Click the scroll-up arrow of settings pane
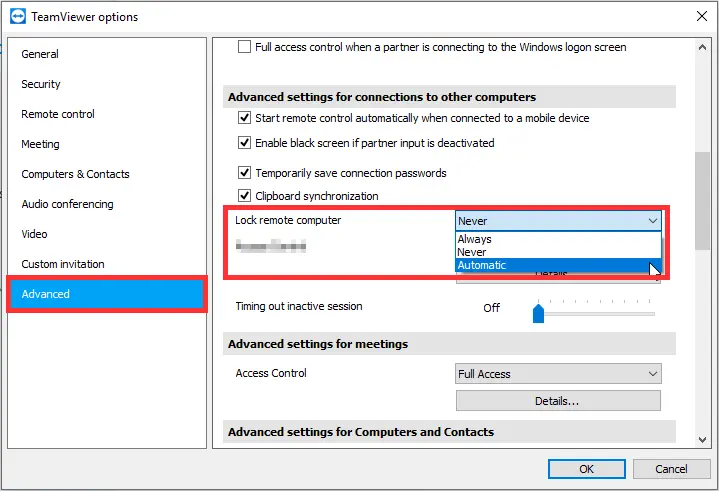719x491 pixels. tap(702, 47)
